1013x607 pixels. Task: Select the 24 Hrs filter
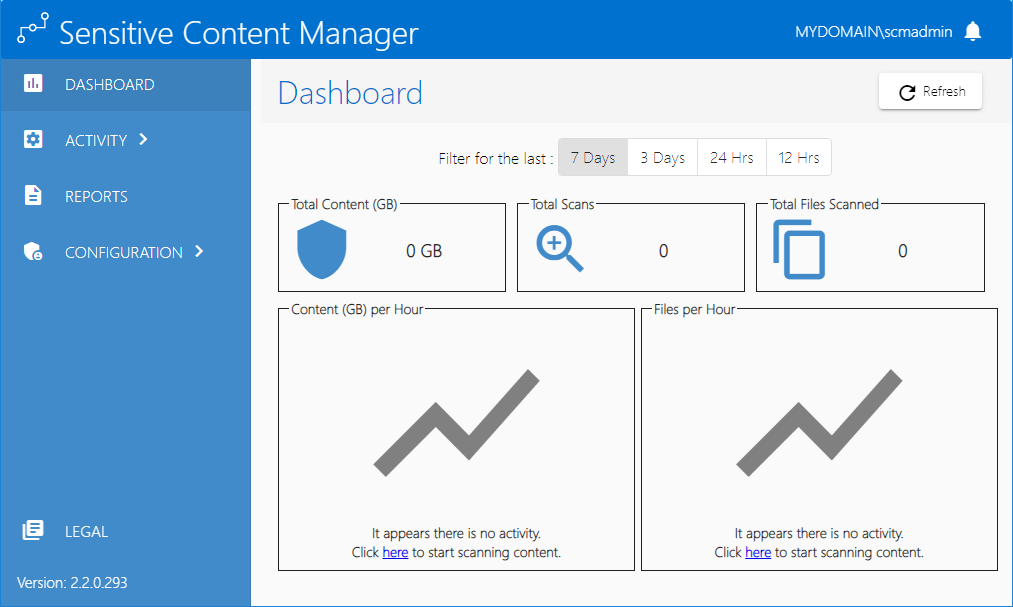(x=732, y=158)
